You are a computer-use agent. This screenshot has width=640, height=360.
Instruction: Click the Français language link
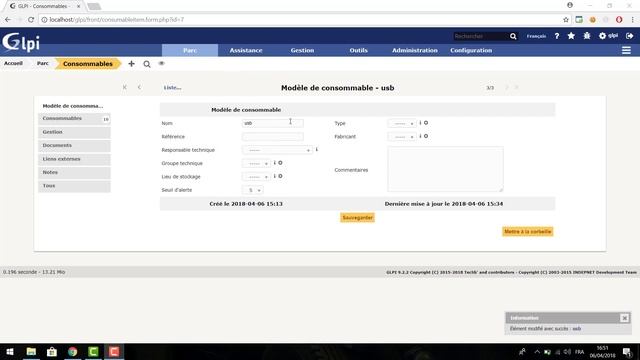(x=536, y=36)
